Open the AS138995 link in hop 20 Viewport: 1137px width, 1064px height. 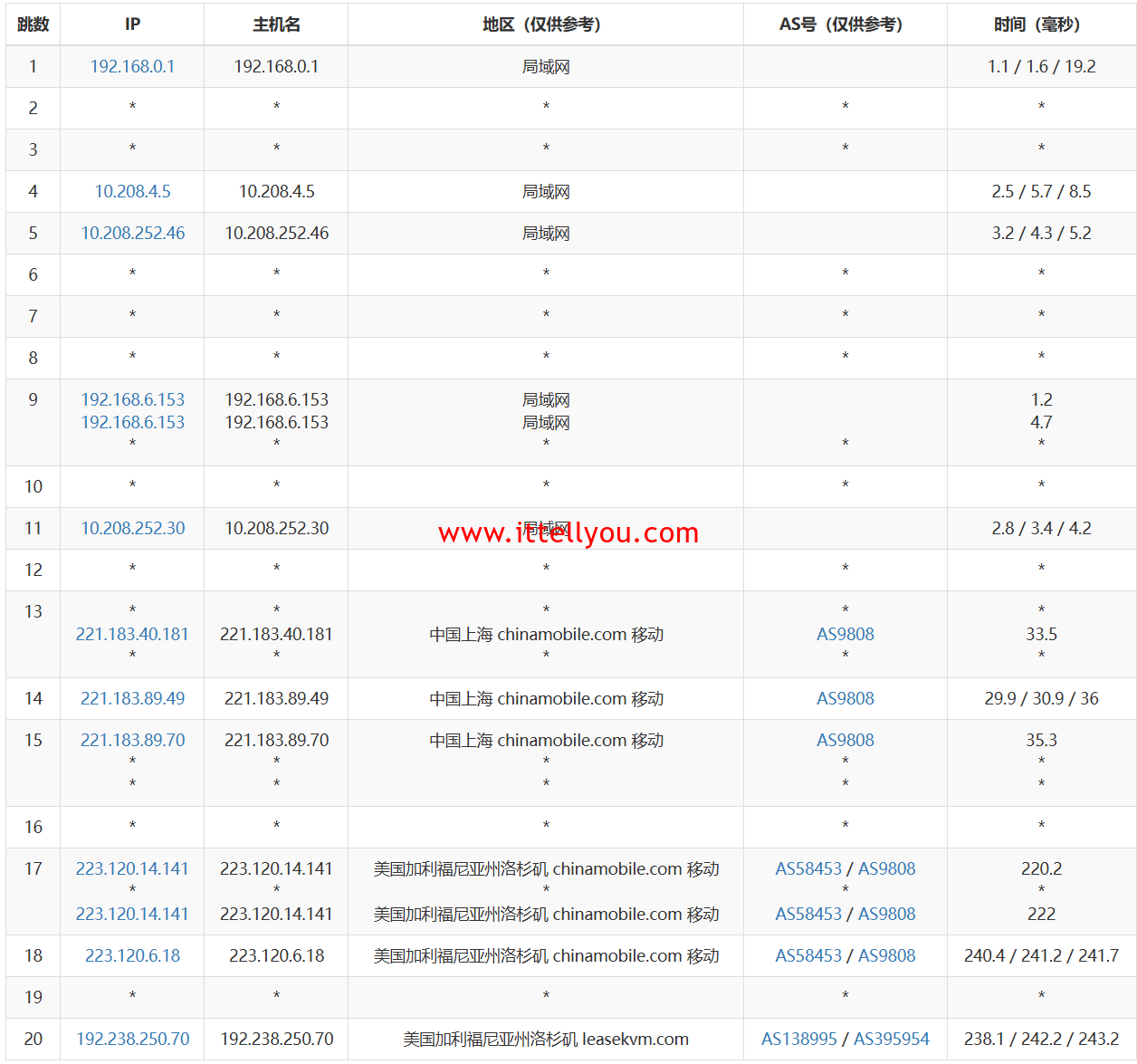pyautogui.click(x=799, y=1039)
